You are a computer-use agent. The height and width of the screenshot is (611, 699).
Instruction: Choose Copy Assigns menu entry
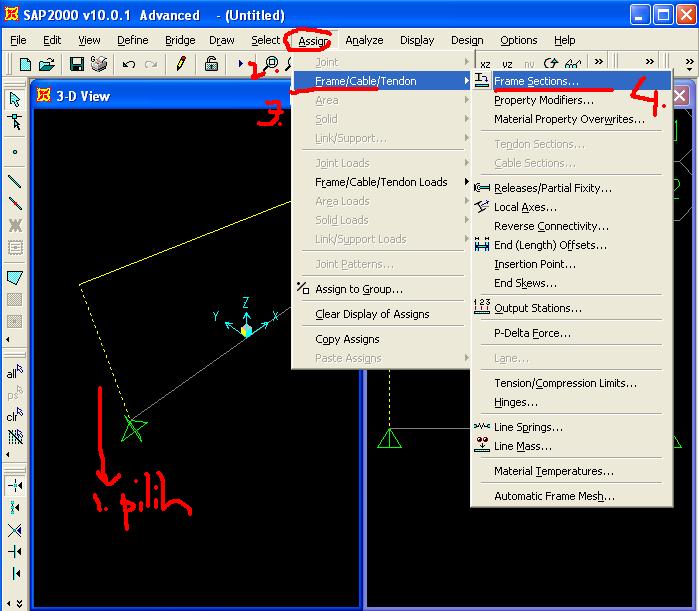coord(381,339)
